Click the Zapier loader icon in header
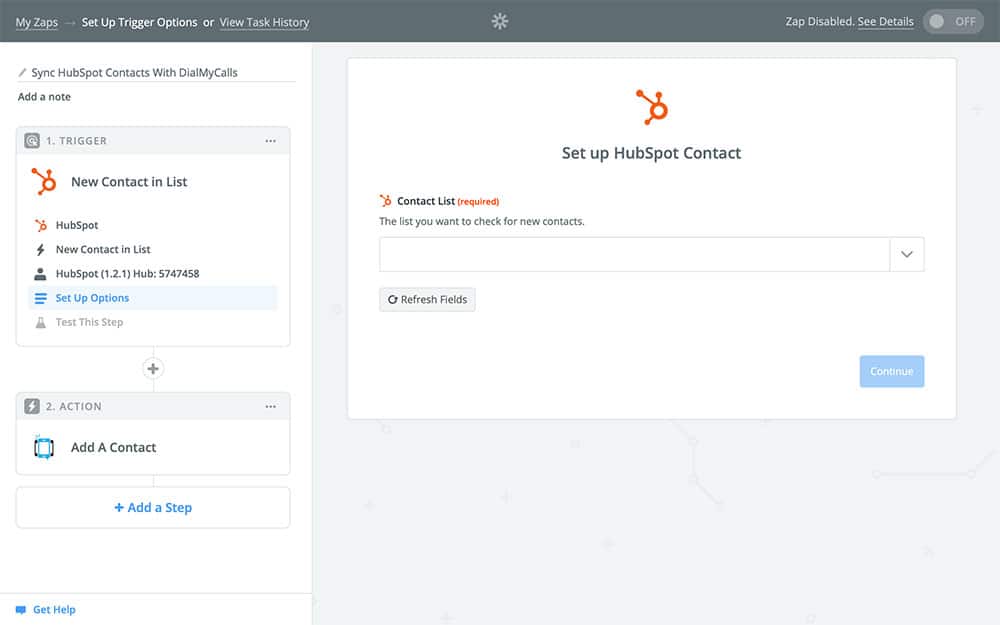 point(500,21)
